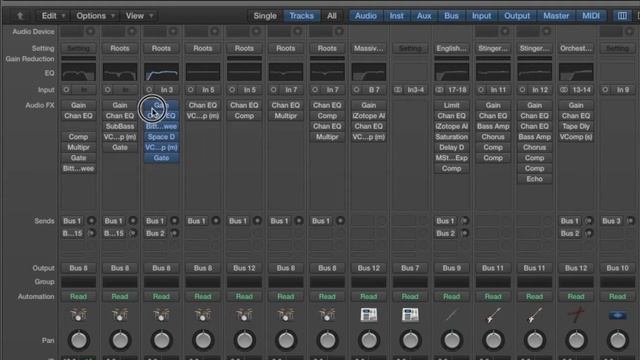Click the English... channel strip setting
Image resolution: width=640 pixels, height=360 pixels.
[451, 49]
